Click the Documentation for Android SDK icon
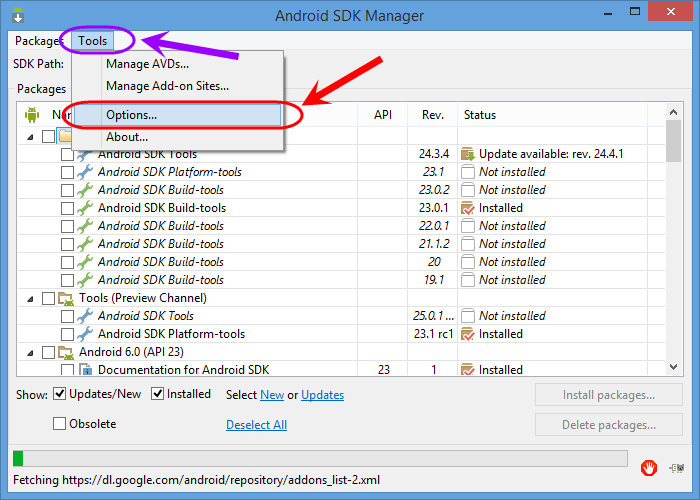This screenshot has height=500, width=700. pos(85,369)
